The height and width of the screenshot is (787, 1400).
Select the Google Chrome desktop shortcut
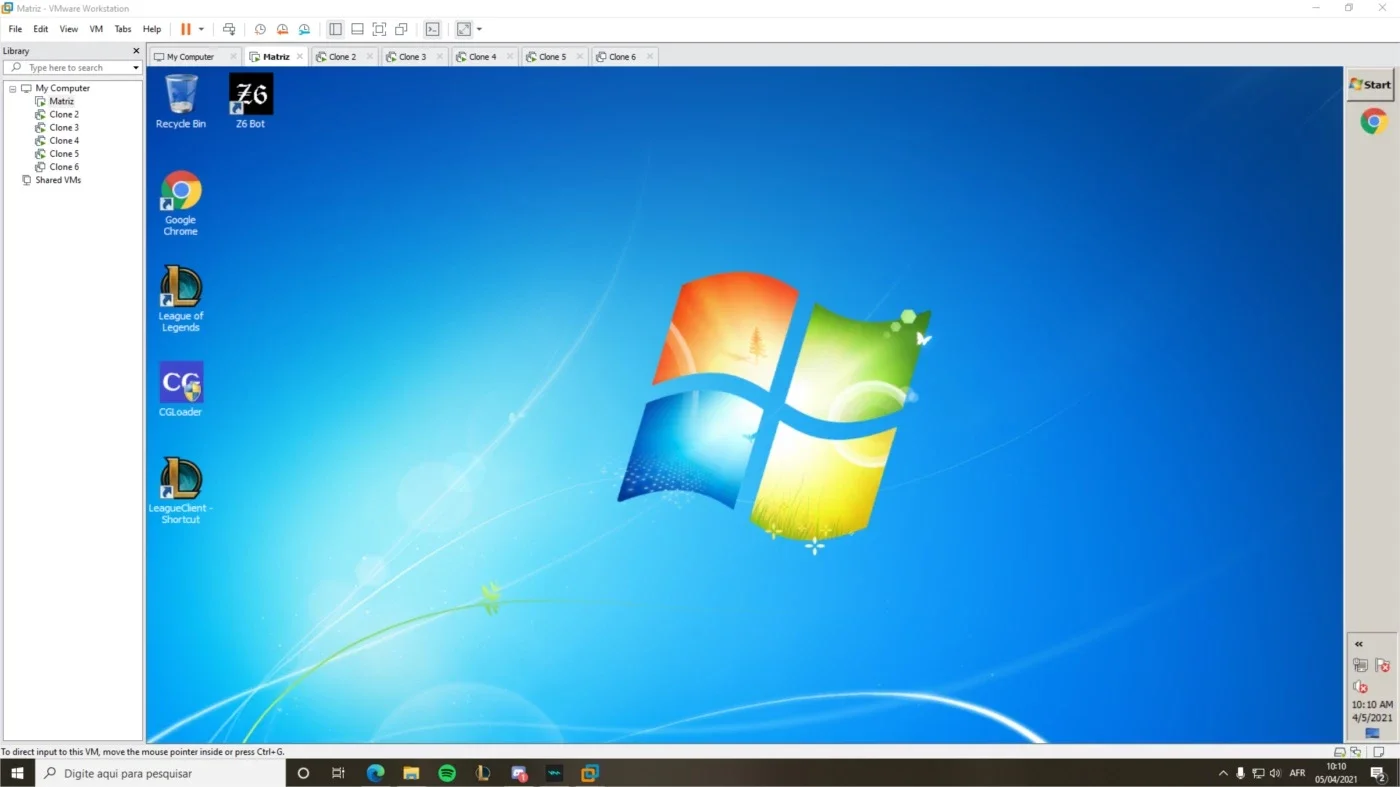(x=181, y=203)
